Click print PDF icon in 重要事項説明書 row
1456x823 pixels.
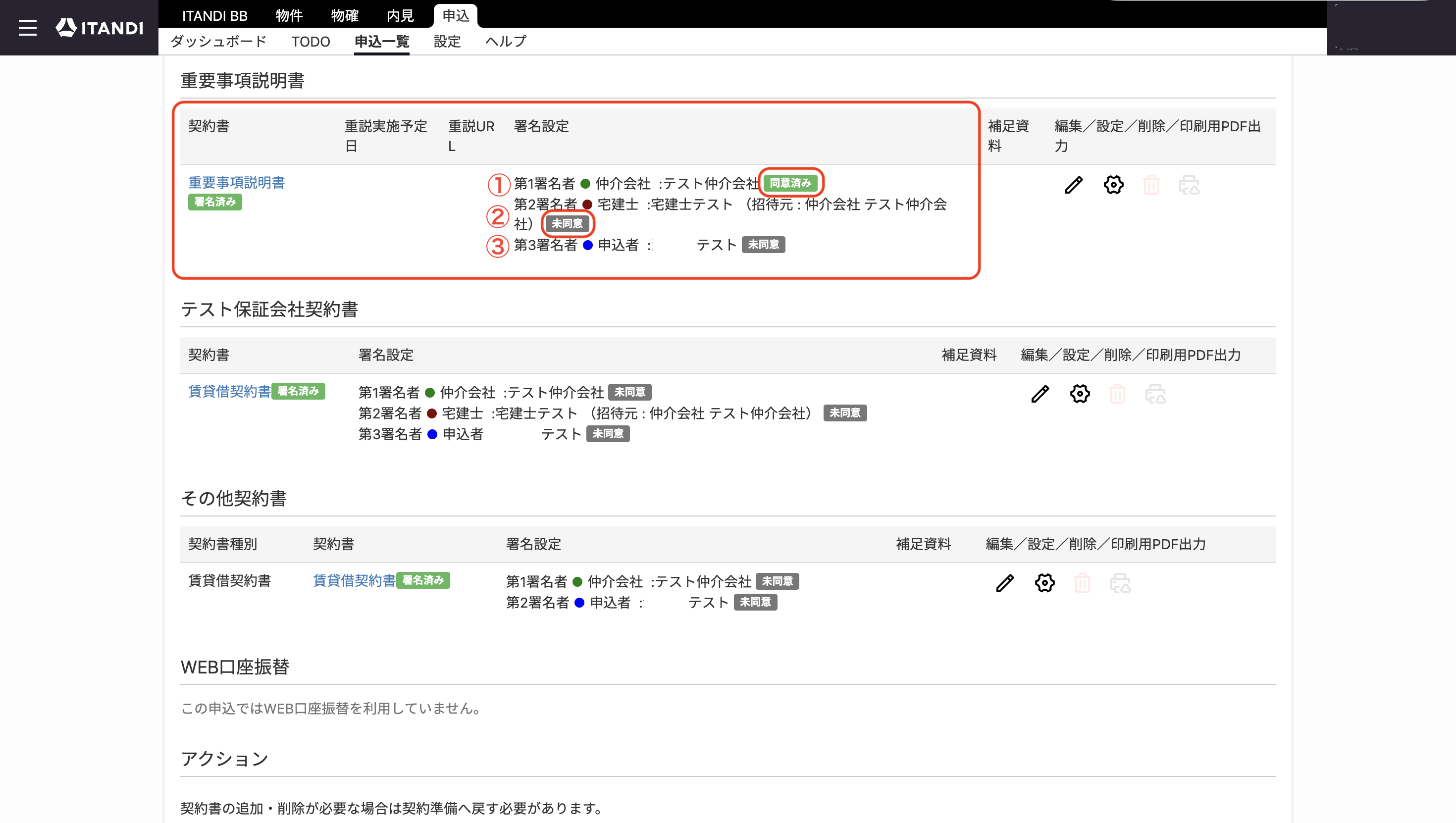1189,185
